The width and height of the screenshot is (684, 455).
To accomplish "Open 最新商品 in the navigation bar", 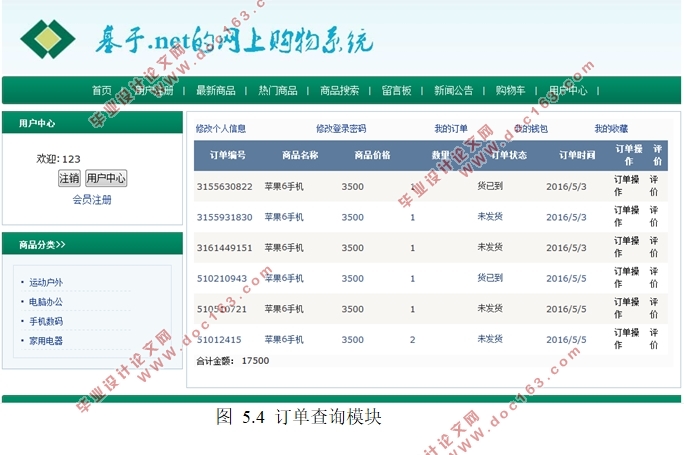I will [216, 90].
